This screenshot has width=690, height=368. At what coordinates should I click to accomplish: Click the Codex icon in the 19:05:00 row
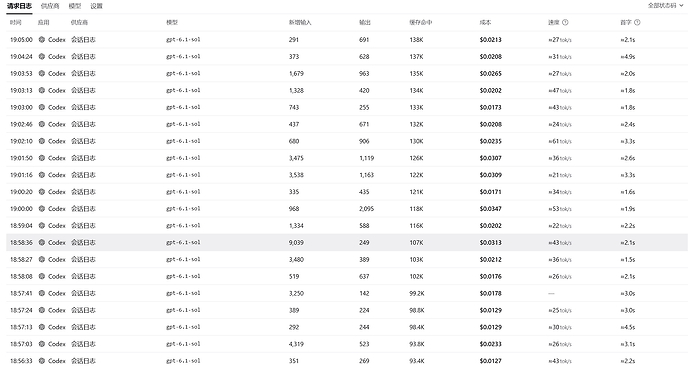[x=42, y=40]
